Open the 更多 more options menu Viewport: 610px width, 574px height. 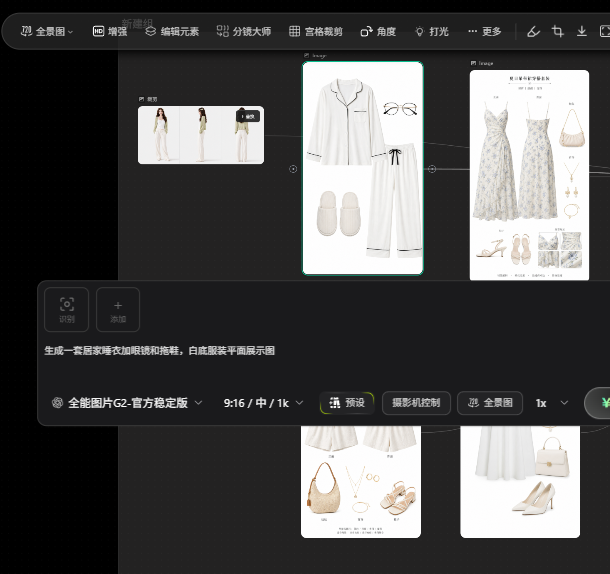(x=484, y=32)
